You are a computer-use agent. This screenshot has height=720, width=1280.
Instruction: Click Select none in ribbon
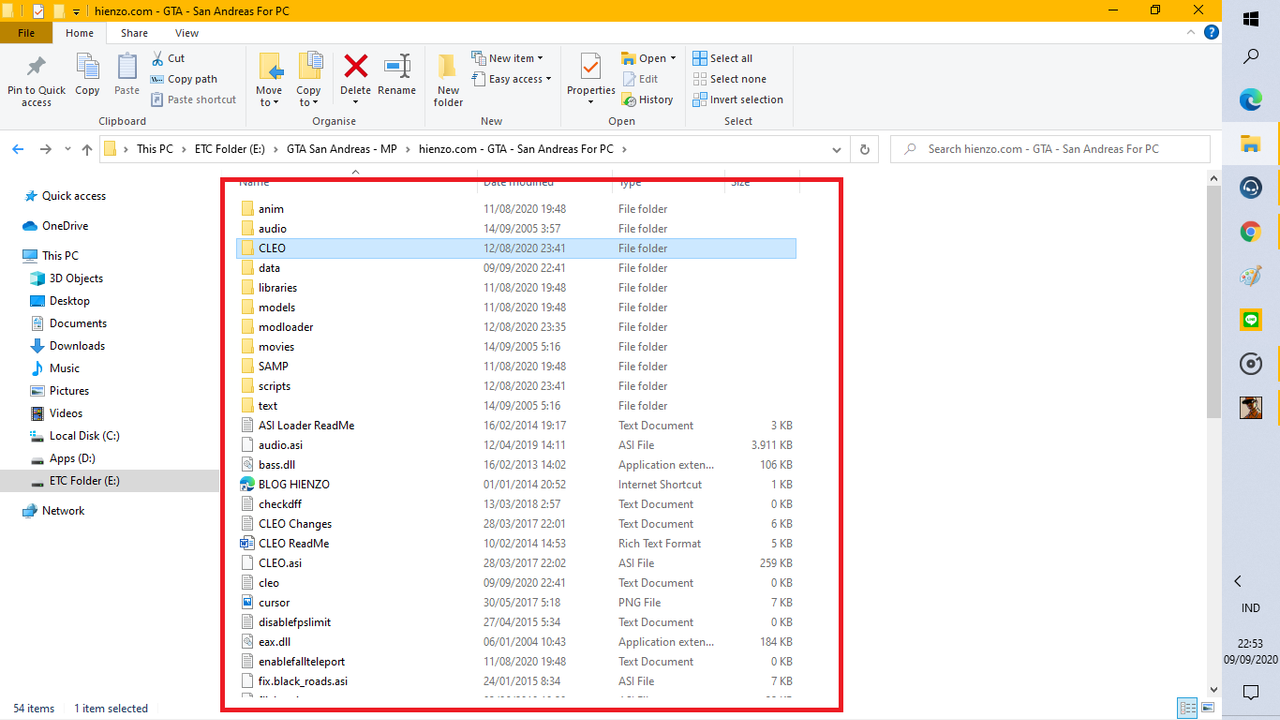[729, 79]
